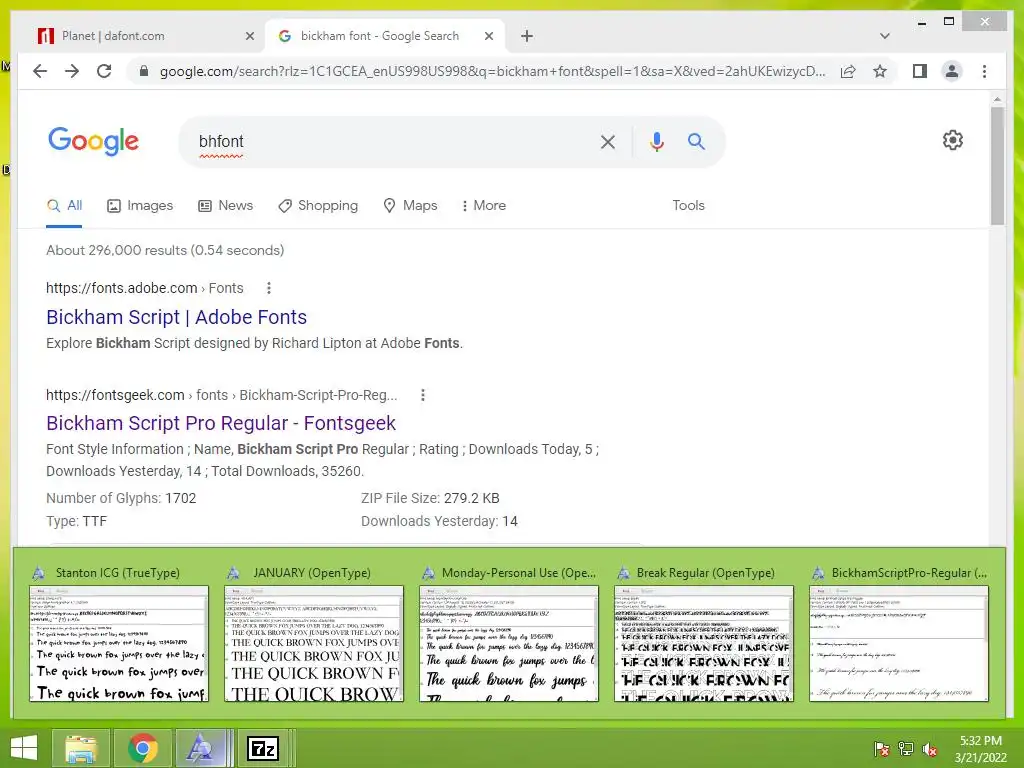Switch to News results

(x=225, y=206)
